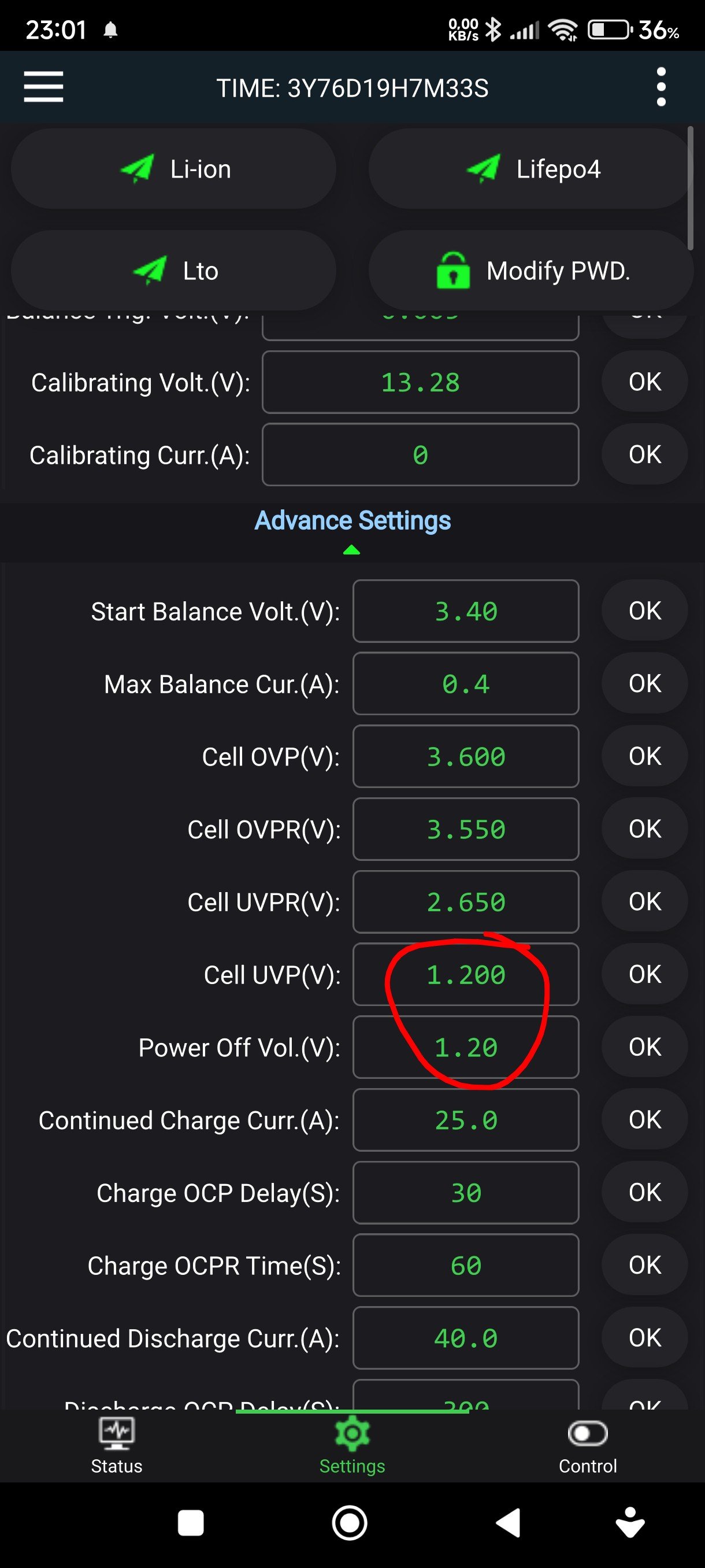Viewport: 705px width, 1568px height.
Task: Select the Continued Charge Curr. field
Action: [465, 1120]
